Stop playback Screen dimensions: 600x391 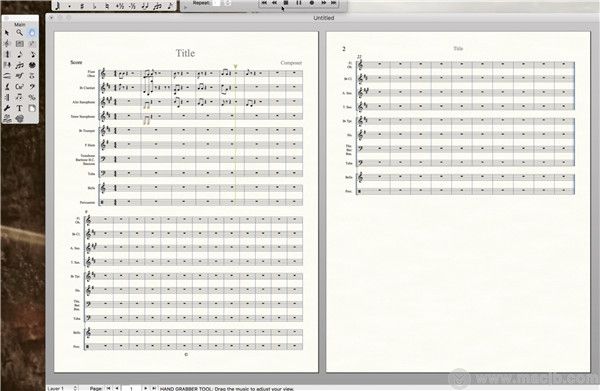pos(286,3)
